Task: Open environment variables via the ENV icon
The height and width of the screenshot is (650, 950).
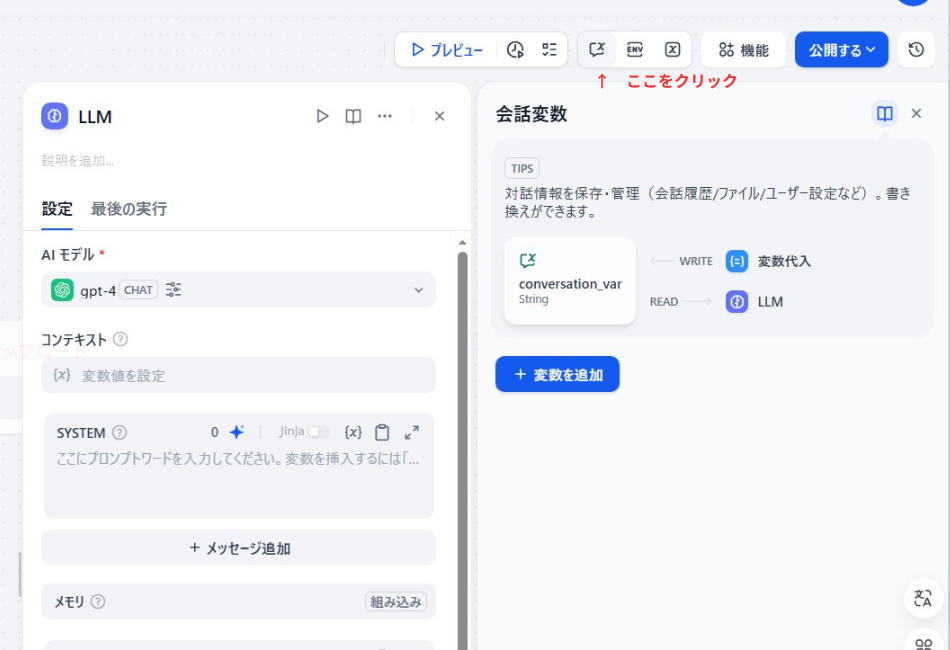Action: coord(635,48)
